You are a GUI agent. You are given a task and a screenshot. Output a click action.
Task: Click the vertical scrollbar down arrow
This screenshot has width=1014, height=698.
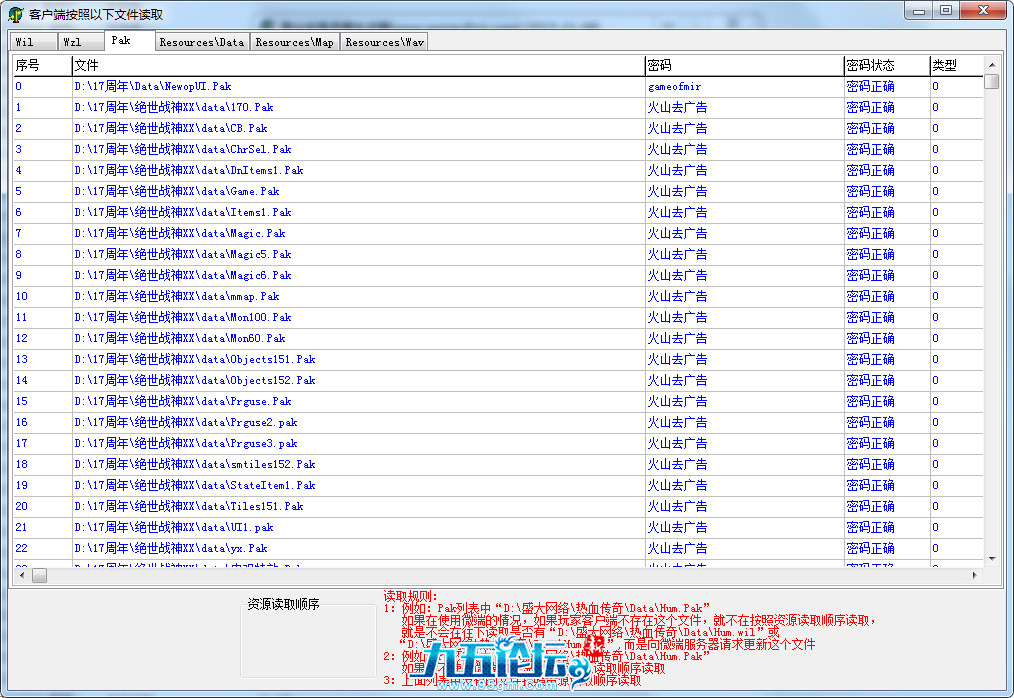(x=991, y=559)
